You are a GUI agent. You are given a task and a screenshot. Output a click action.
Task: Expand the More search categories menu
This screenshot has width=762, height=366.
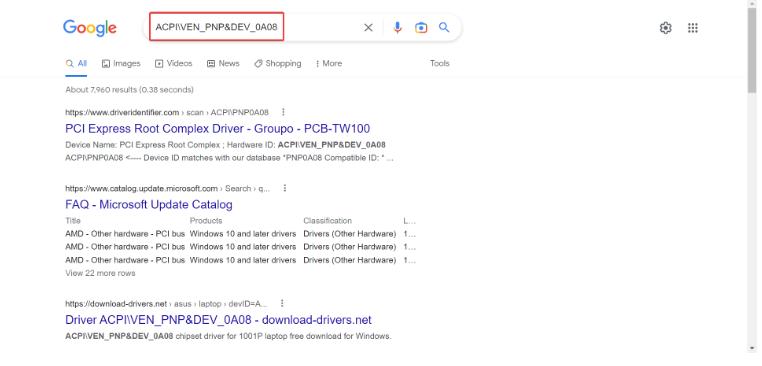pos(329,64)
